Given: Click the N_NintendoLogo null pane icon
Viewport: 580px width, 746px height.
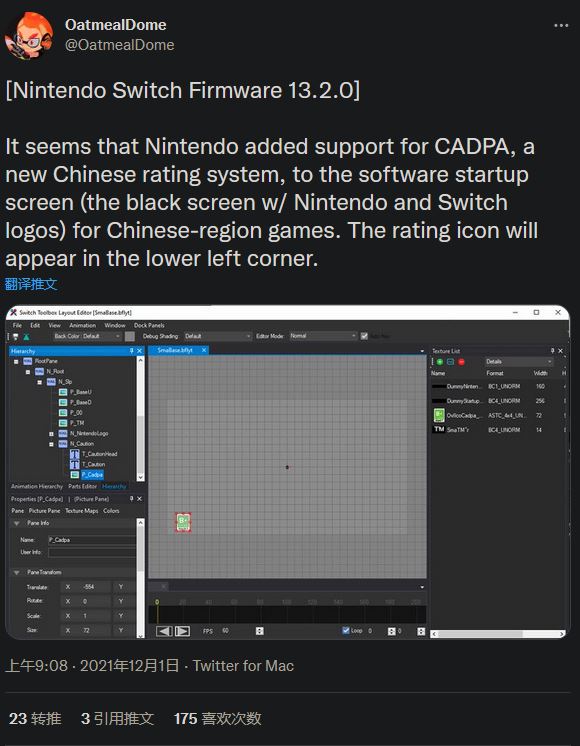Looking at the screenshot, I should pos(63,433).
